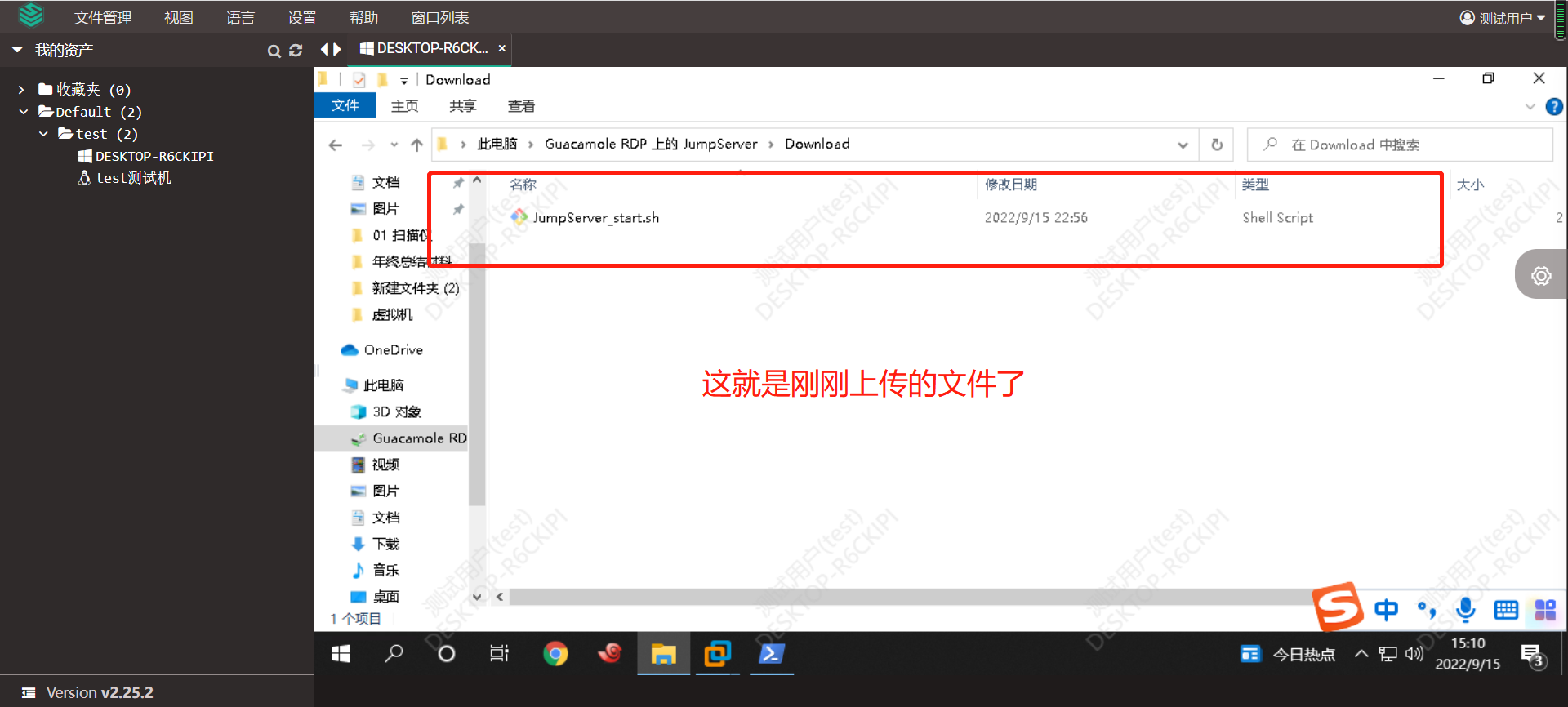1568x707 pixels.
Task: Click the Explorer help question icon
Action: click(x=1554, y=106)
